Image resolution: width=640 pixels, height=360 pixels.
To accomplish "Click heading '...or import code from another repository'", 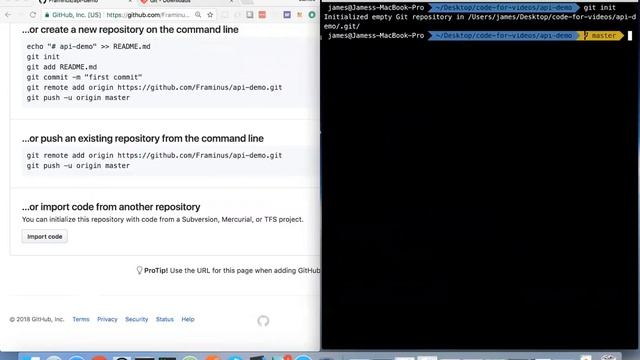I will point(111,207).
